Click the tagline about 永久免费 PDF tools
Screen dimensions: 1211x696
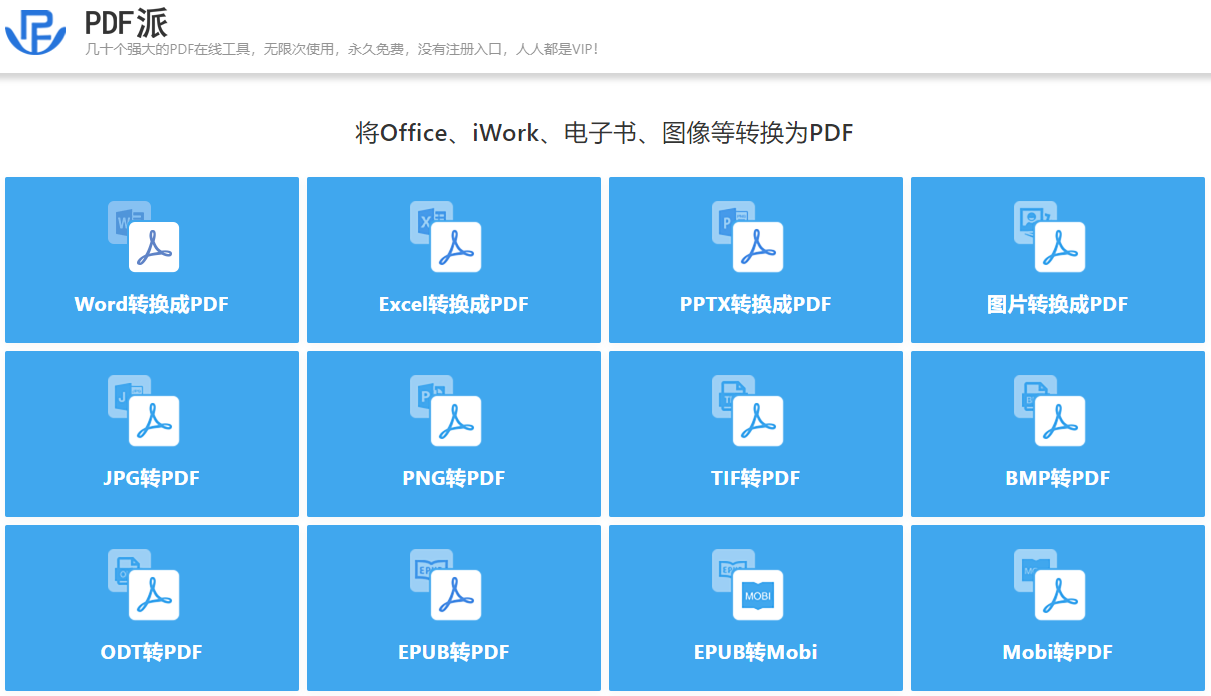[x=342, y=48]
